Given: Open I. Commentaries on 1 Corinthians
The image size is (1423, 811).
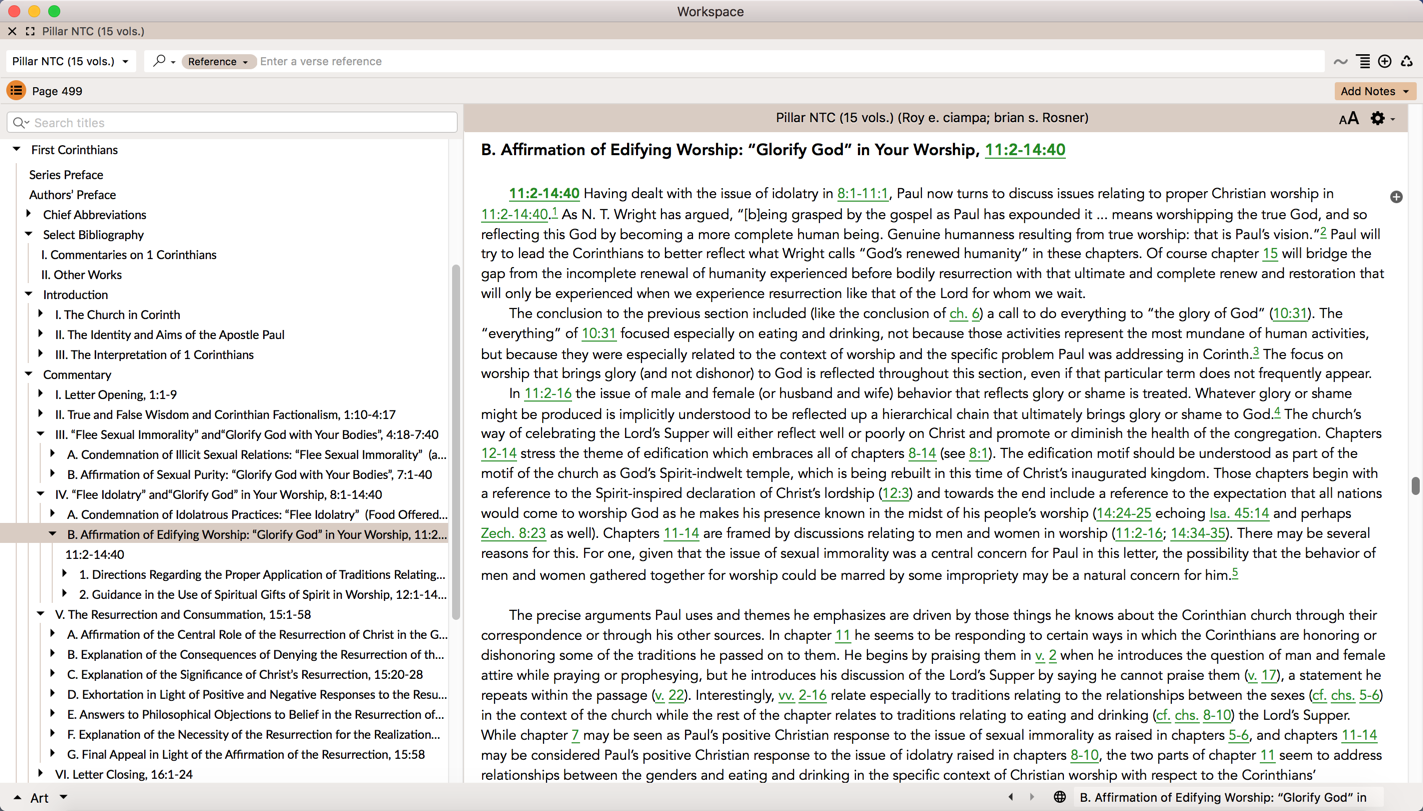Looking at the screenshot, I should 129,255.
